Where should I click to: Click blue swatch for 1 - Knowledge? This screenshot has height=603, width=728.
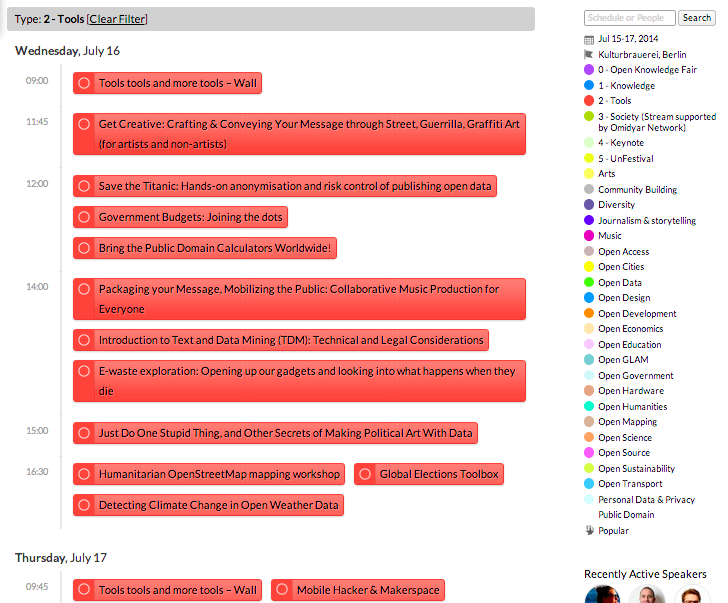(x=589, y=85)
